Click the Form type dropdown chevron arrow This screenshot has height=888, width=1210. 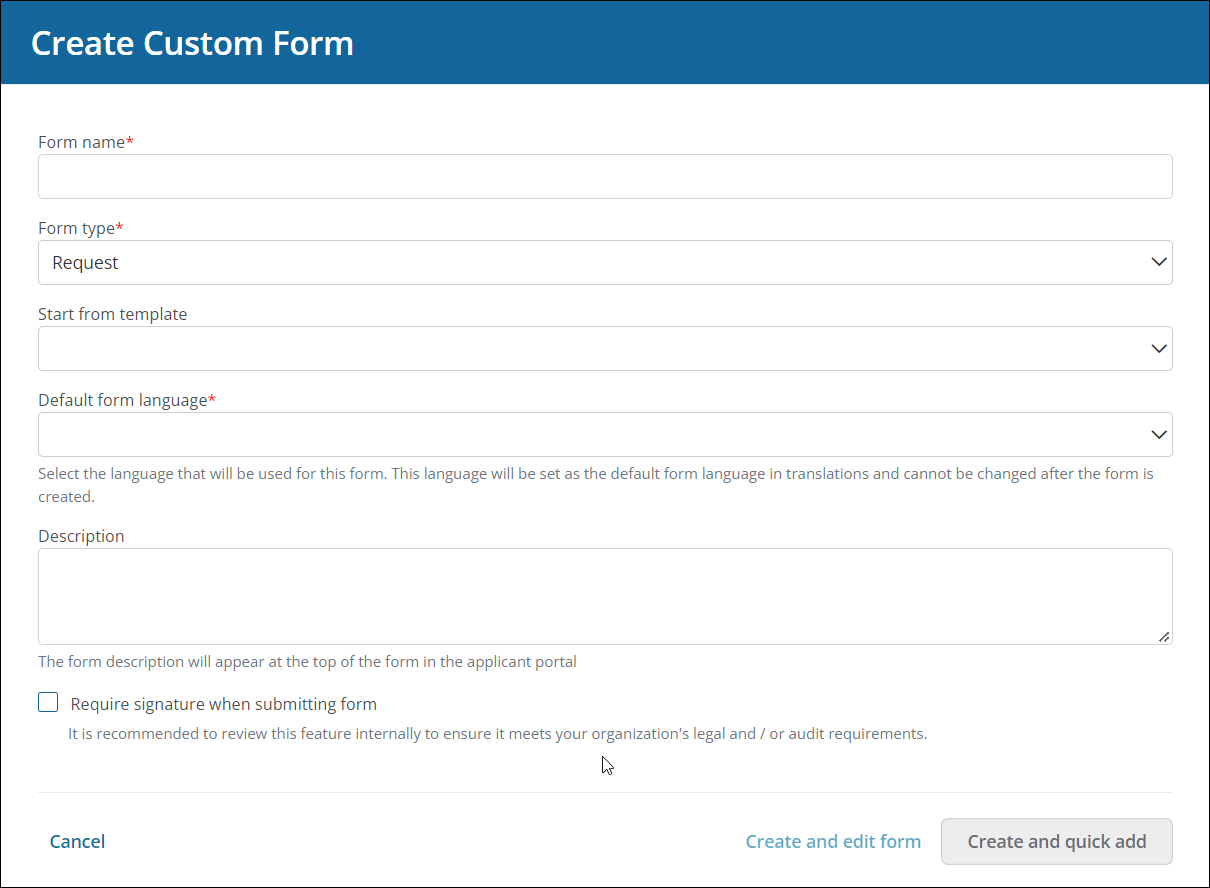pyautogui.click(x=1158, y=262)
